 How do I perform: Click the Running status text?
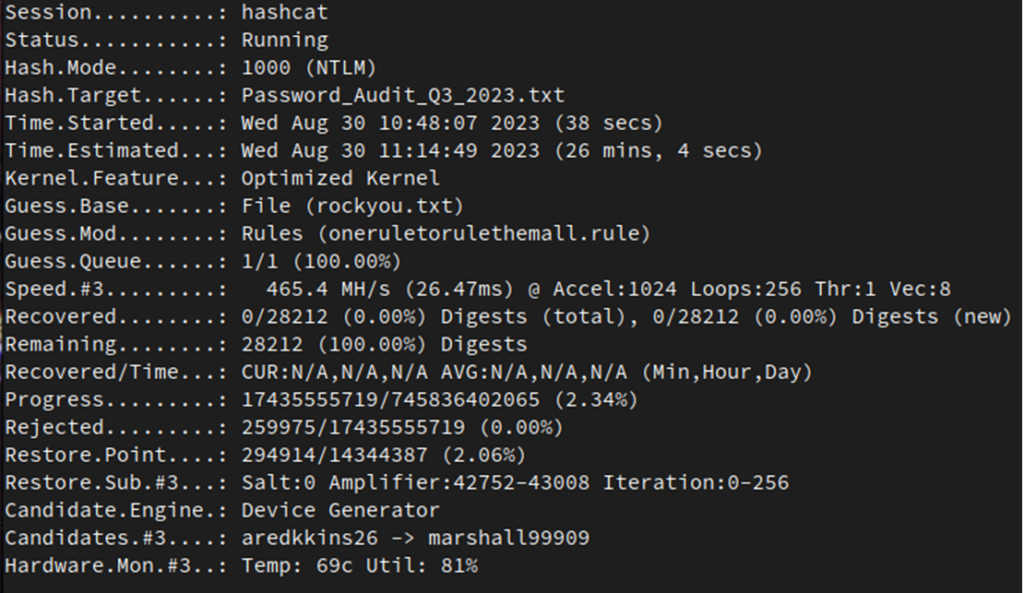285,40
